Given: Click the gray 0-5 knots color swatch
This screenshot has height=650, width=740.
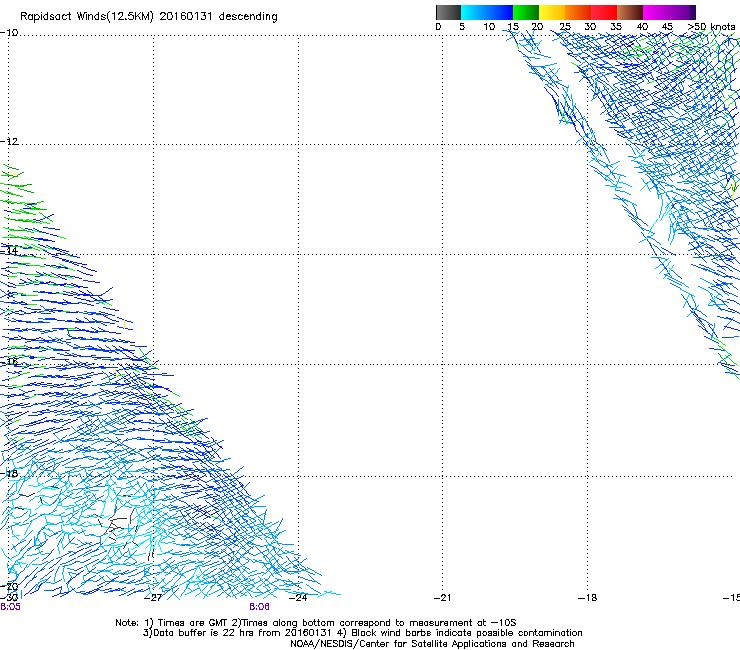Looking at the screenshot, I should click(x=448, y=12).
